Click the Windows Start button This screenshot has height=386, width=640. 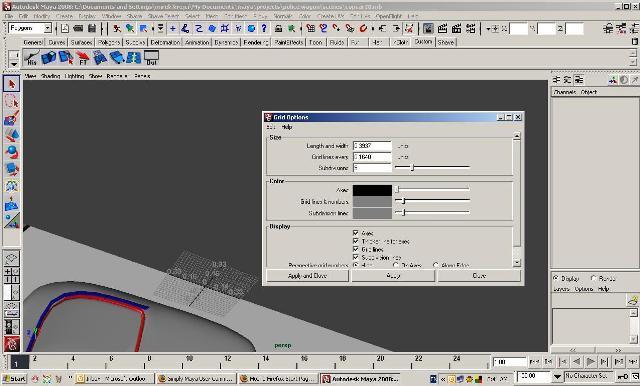pos(14,379)
